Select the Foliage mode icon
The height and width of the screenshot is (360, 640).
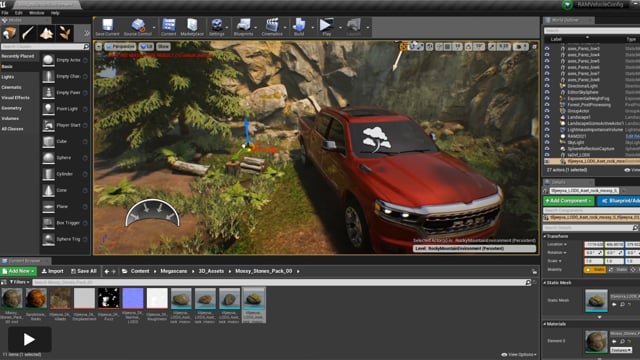click(64, 33)
